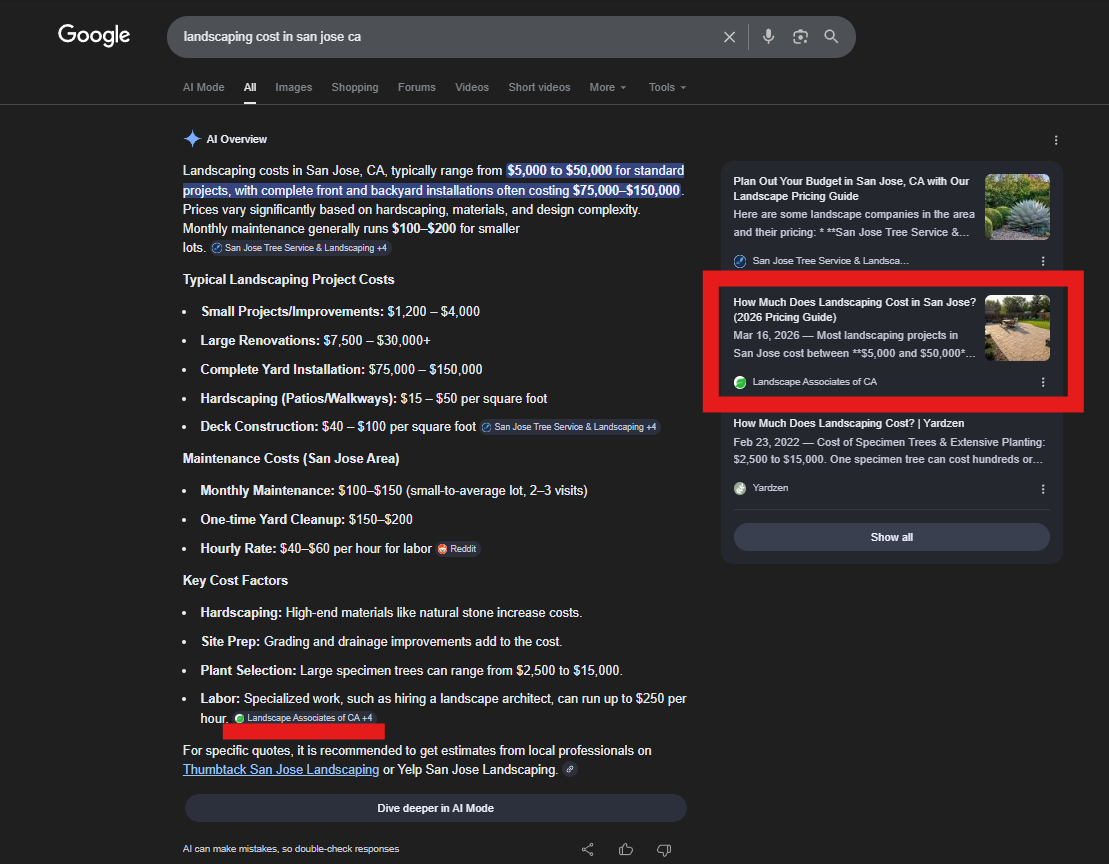Open the Short videos tab
The height and width of the screenshot is (864, 1109).
pos(539,87)
